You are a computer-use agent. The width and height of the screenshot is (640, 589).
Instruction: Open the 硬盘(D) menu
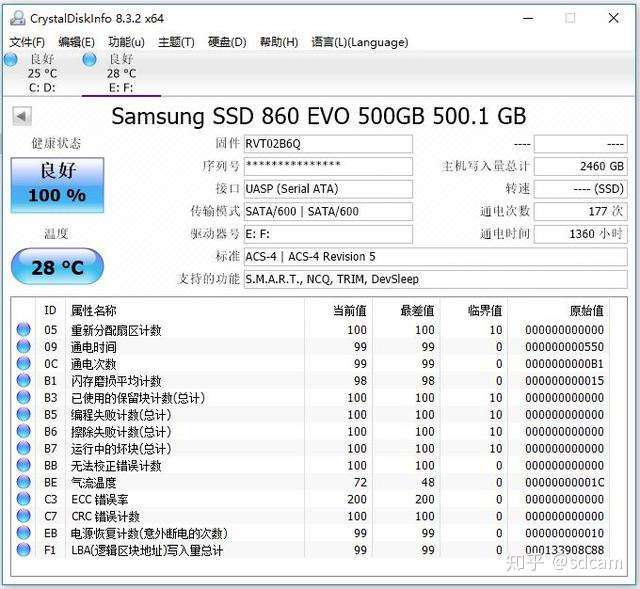(227, 42)
